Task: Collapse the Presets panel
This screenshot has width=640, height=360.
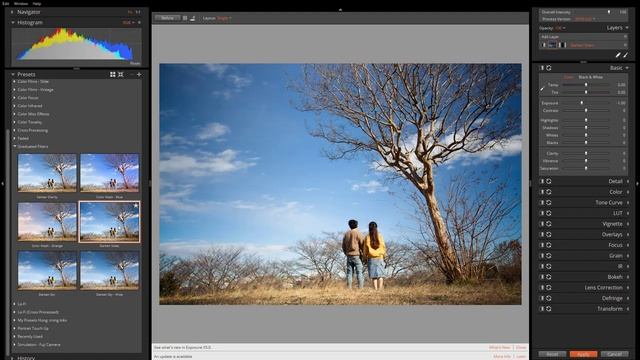Action: click(13, 74)
